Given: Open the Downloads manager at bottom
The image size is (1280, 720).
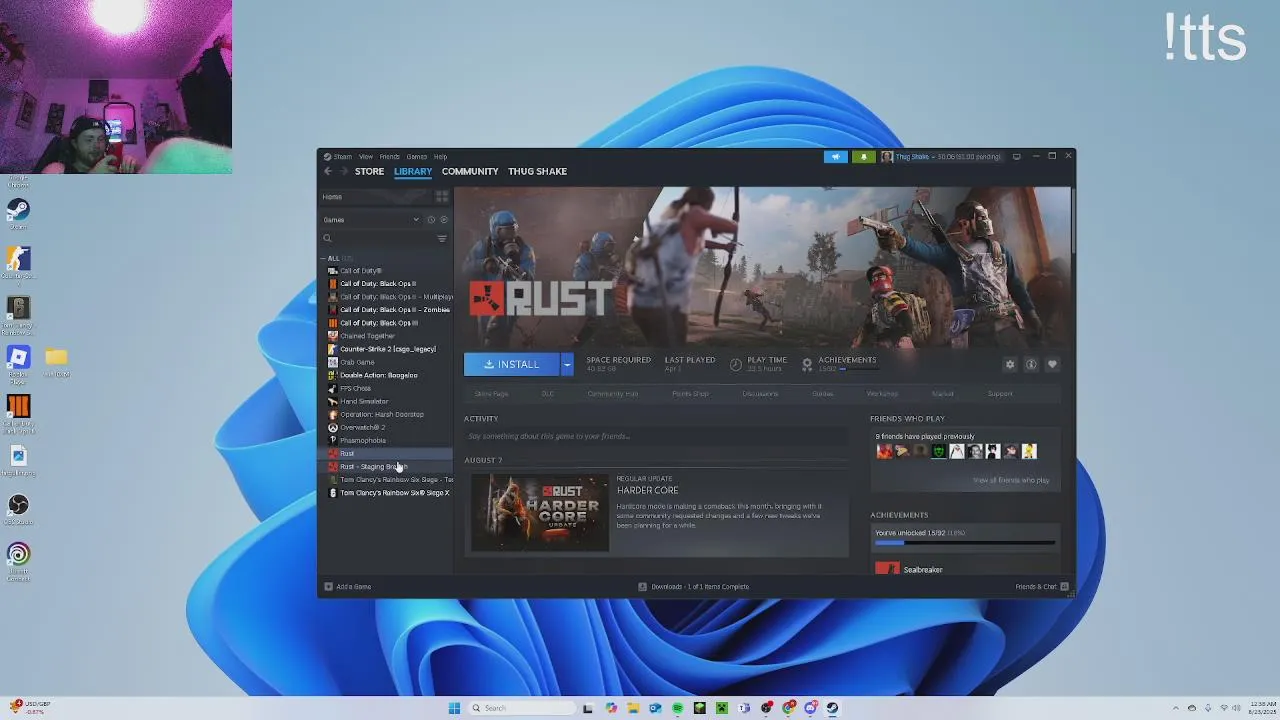Looking at the screenshot, I should 694,587.
